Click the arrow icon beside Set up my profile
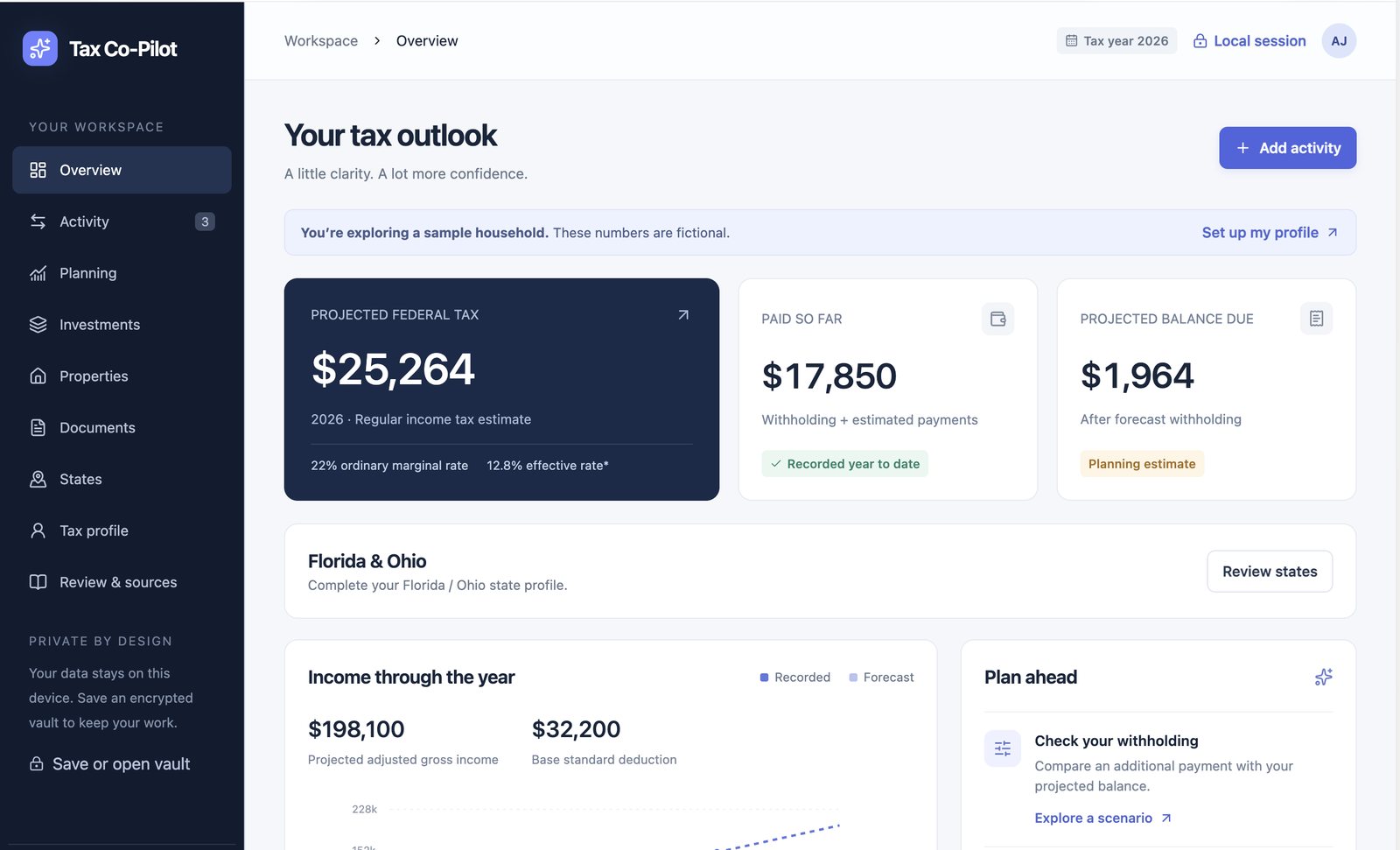This screenshot has width=1400, height=850. [x=1332, y=233]
